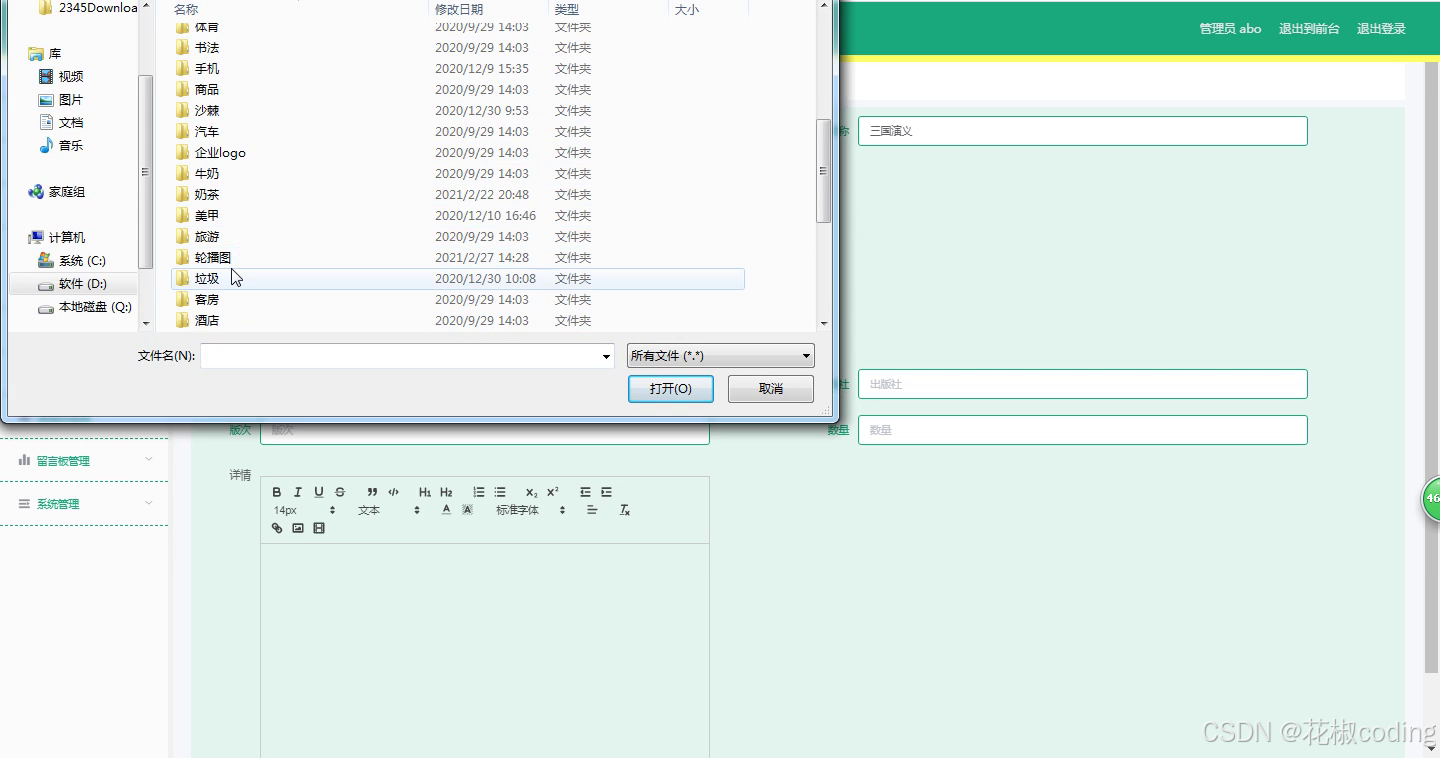Image resolution: width=1440 pixels, height=758 pixels.
Task: Expand the 留言板管理 sidebar menu
Action: (84, 461)
